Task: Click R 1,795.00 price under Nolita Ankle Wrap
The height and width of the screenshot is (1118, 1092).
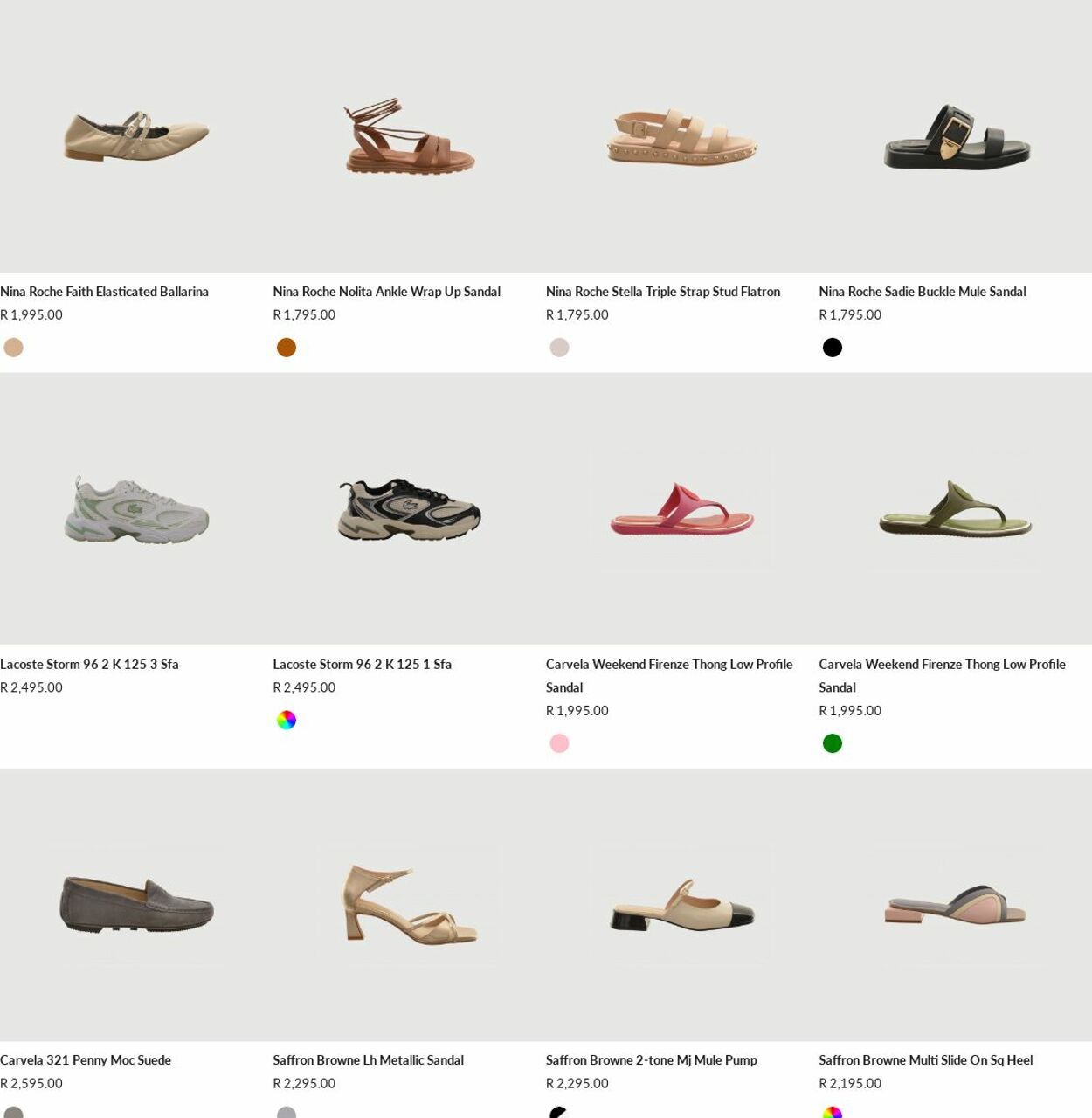Action: click(304, 315)
